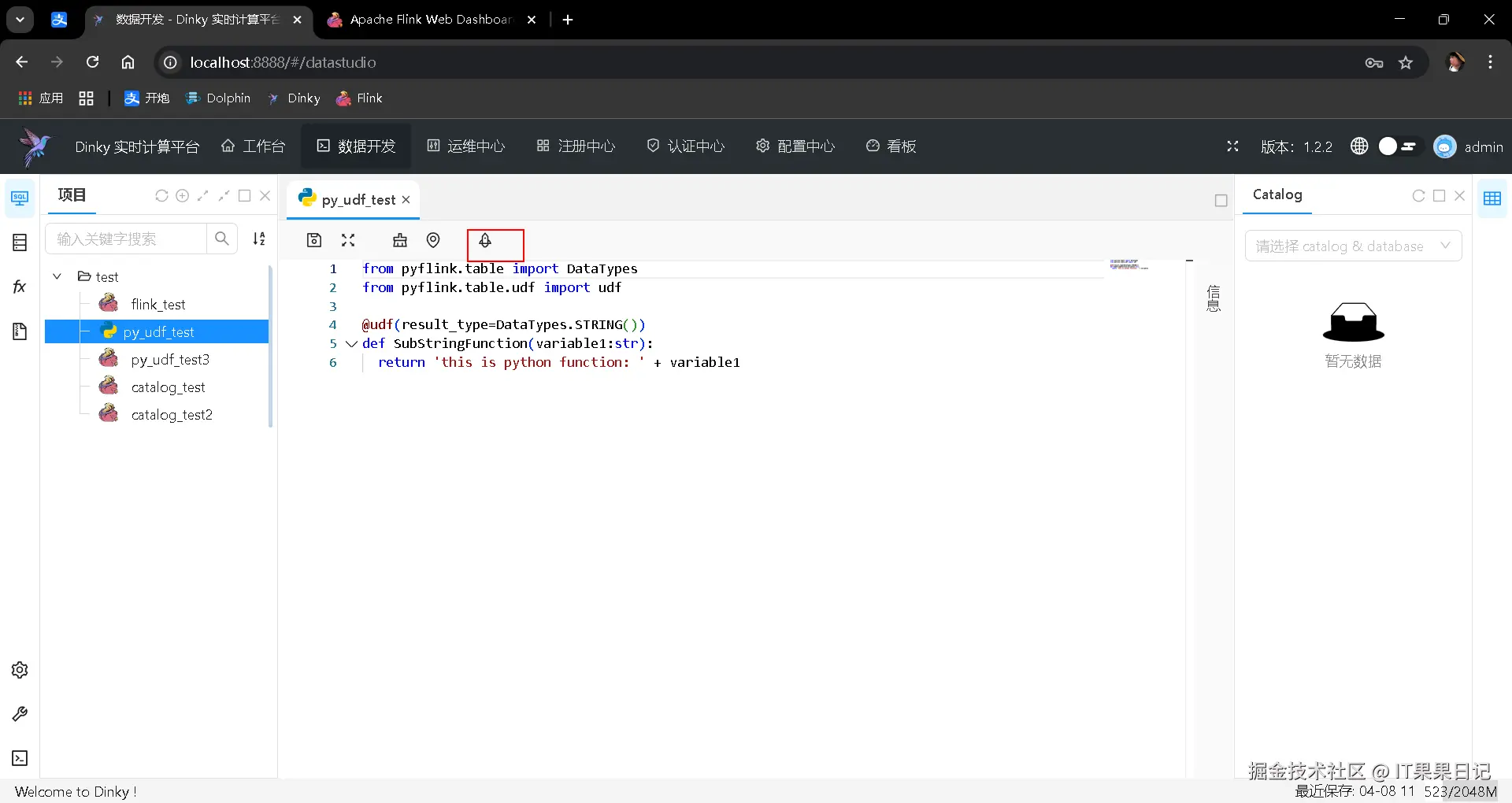
Task: Click the fullscreen icon in the header bar
Action: pyautogui.click(x=1232, y=146)
